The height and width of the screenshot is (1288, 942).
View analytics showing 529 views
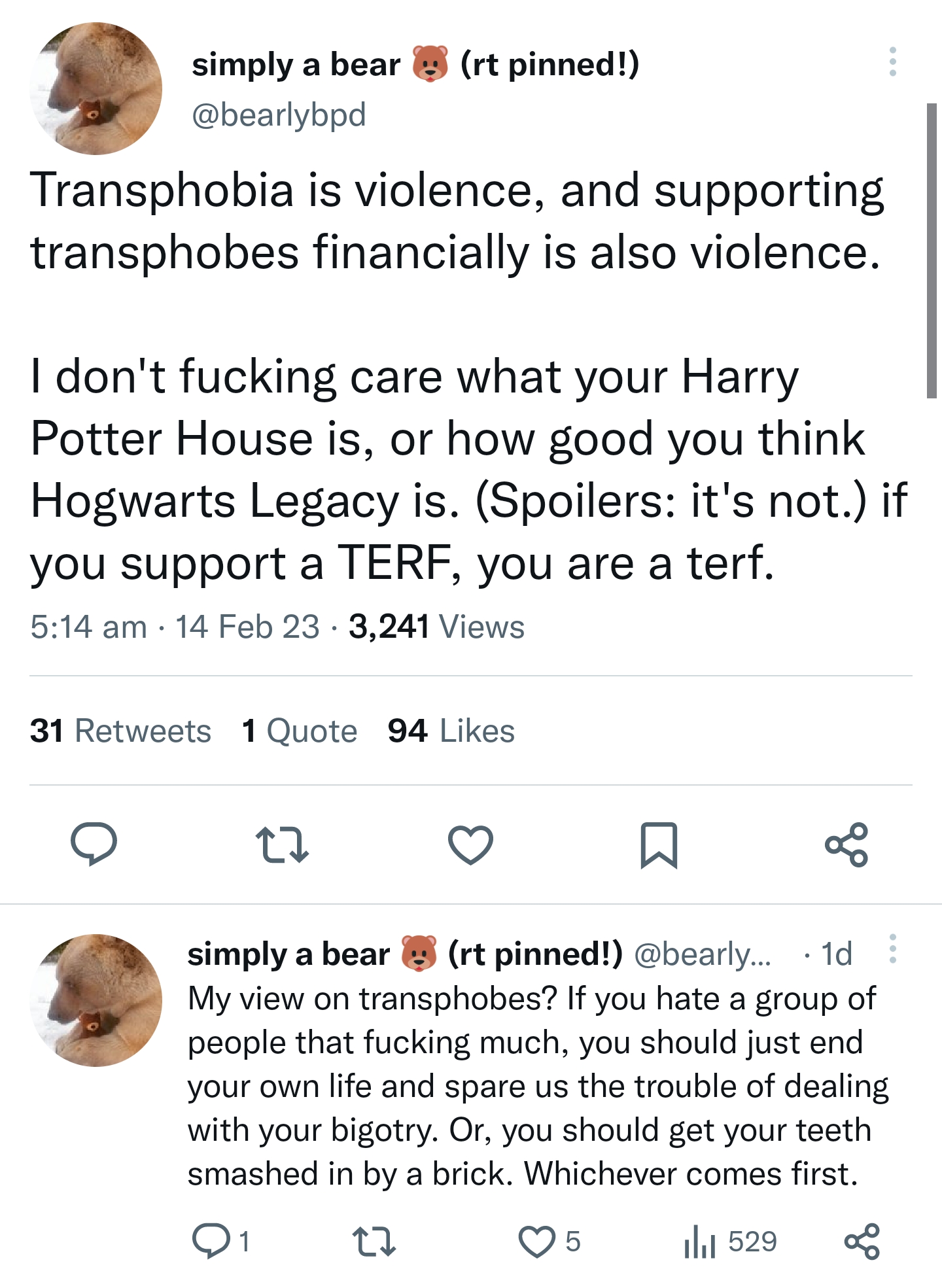[730, 1242]
